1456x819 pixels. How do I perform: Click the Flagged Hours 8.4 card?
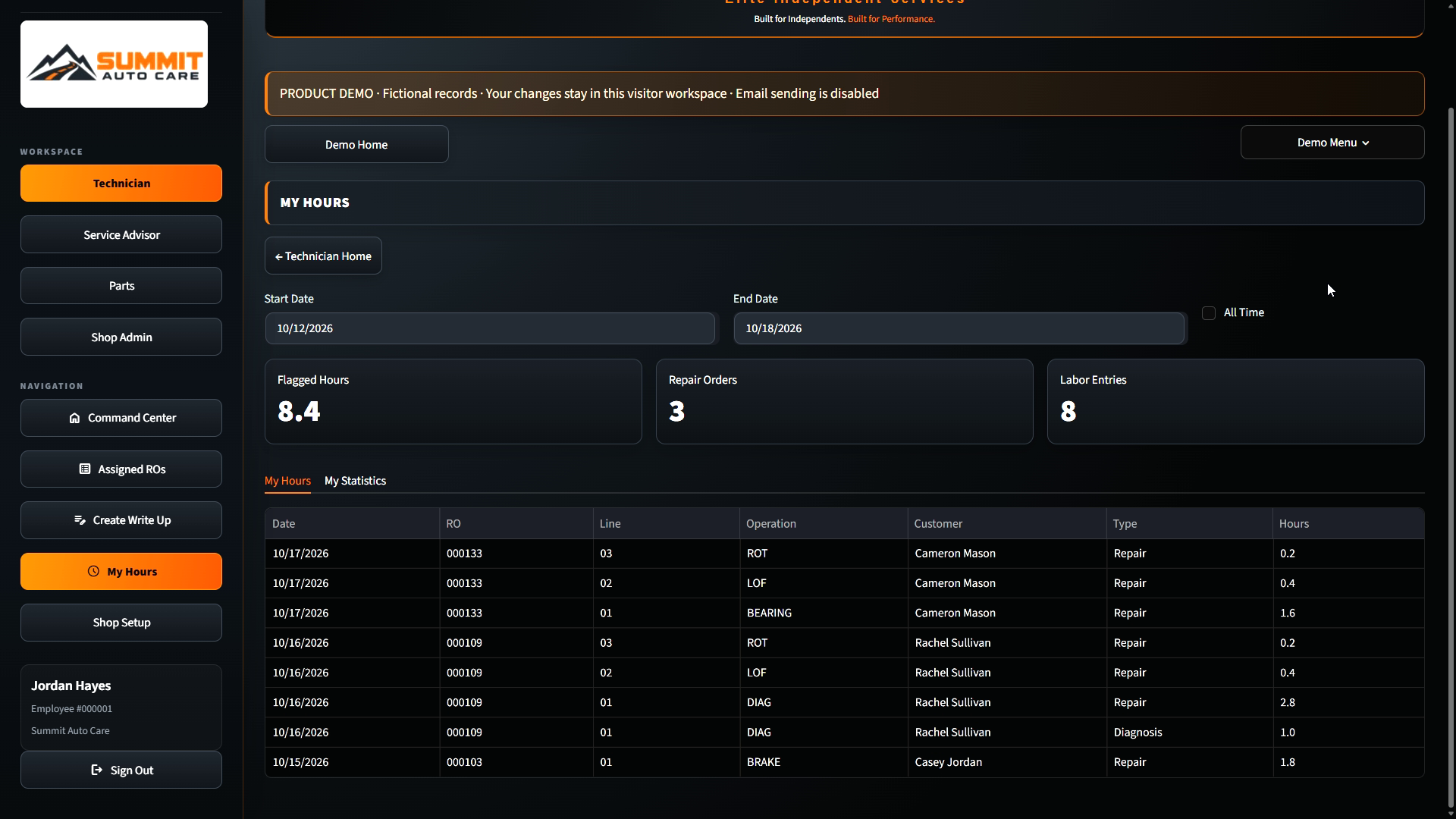pos(453,401)
